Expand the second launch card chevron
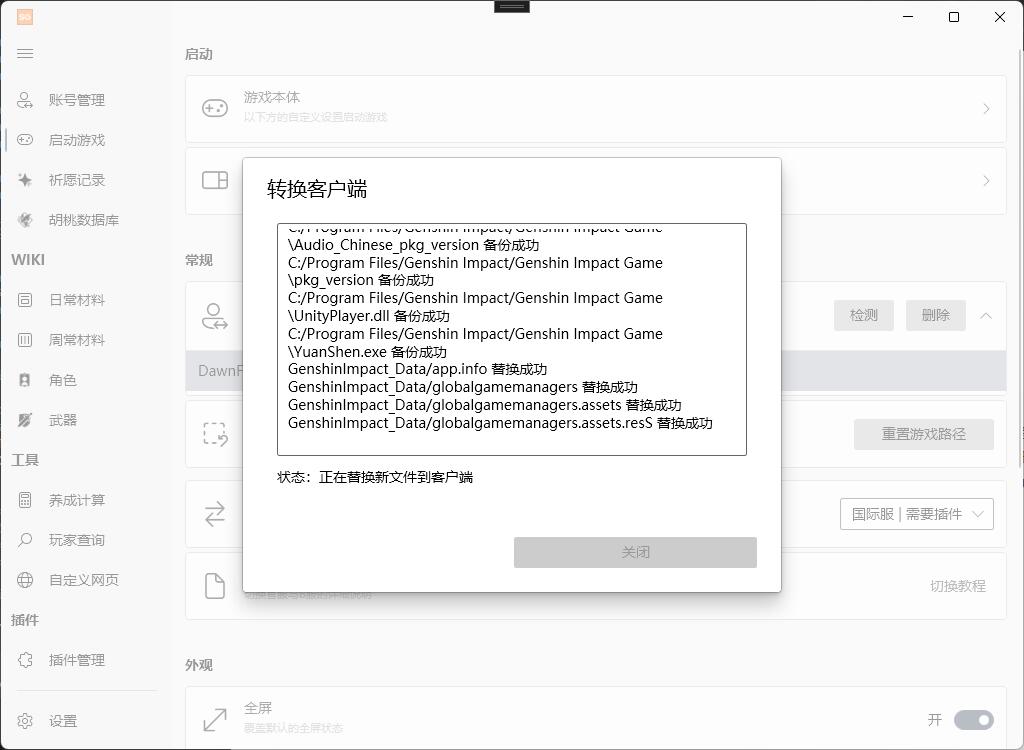 tap(986, 180)
